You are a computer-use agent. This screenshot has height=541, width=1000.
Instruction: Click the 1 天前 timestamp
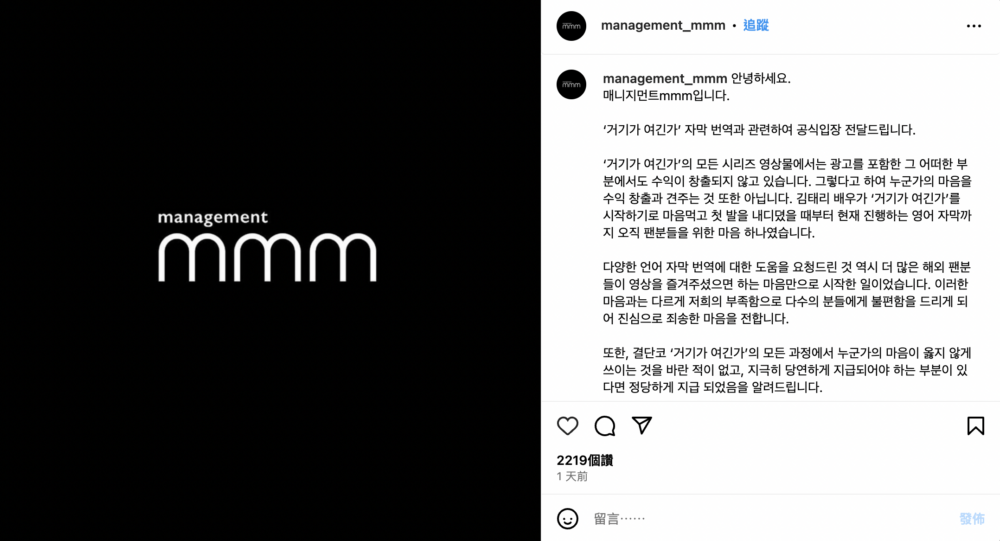click(x=572, y=477)
